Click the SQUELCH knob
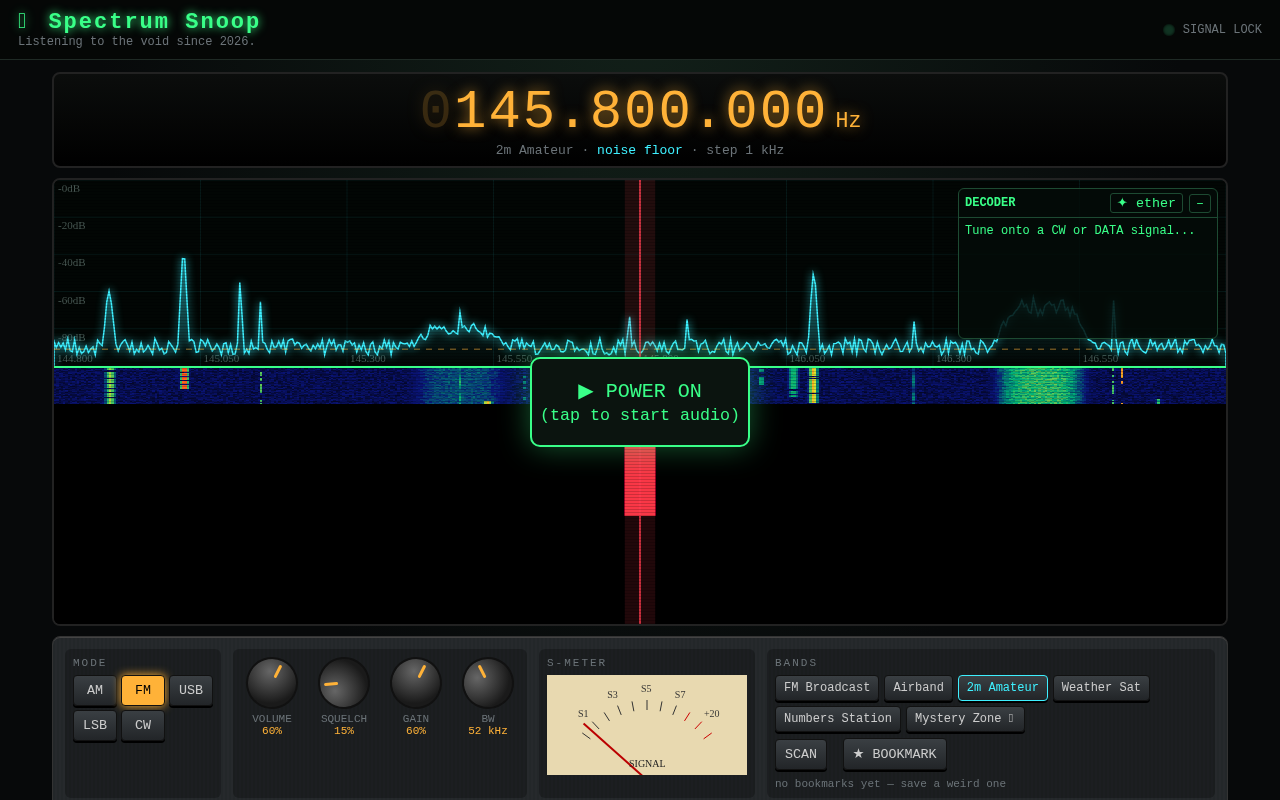The height and width of the screenshot is (800, 1280). (x=344, y=683)
